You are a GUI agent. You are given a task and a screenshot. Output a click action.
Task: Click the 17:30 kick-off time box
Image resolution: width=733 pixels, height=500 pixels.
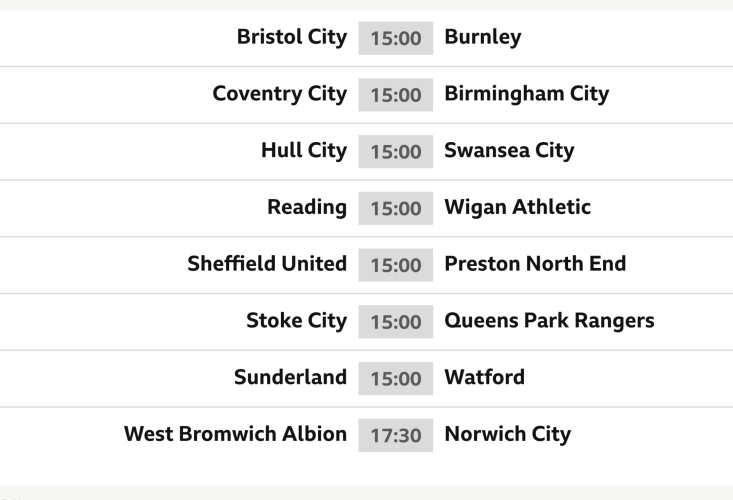tap(396, 436)
